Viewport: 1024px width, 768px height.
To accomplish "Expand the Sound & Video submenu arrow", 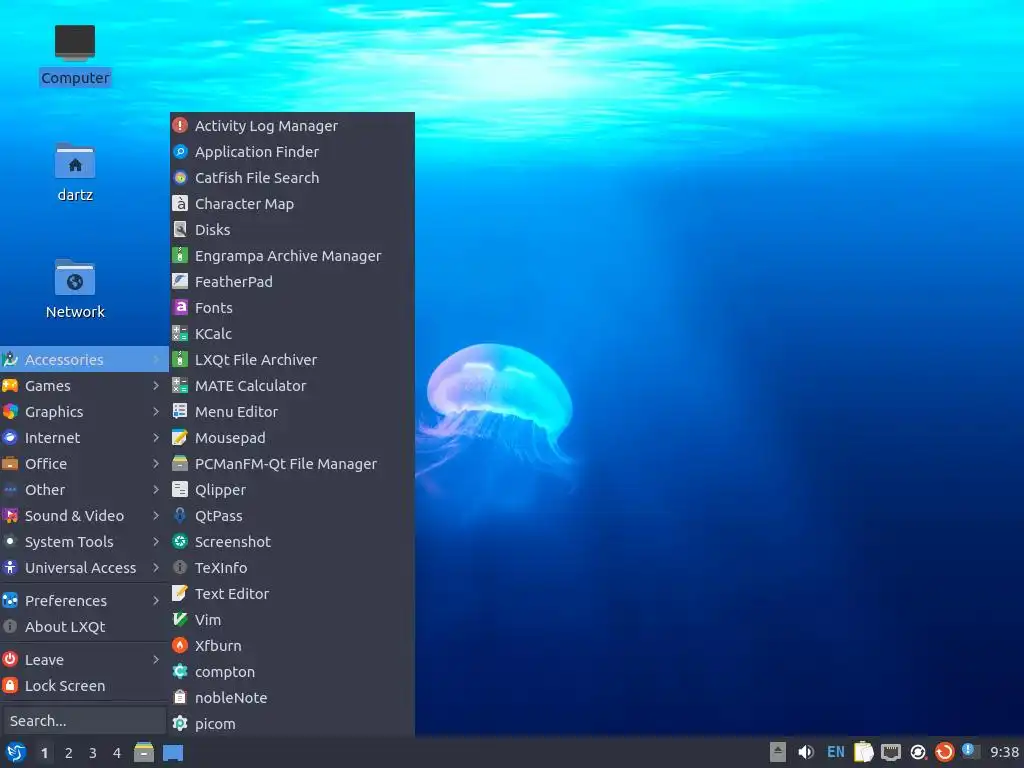I will [x=156, y=515].
